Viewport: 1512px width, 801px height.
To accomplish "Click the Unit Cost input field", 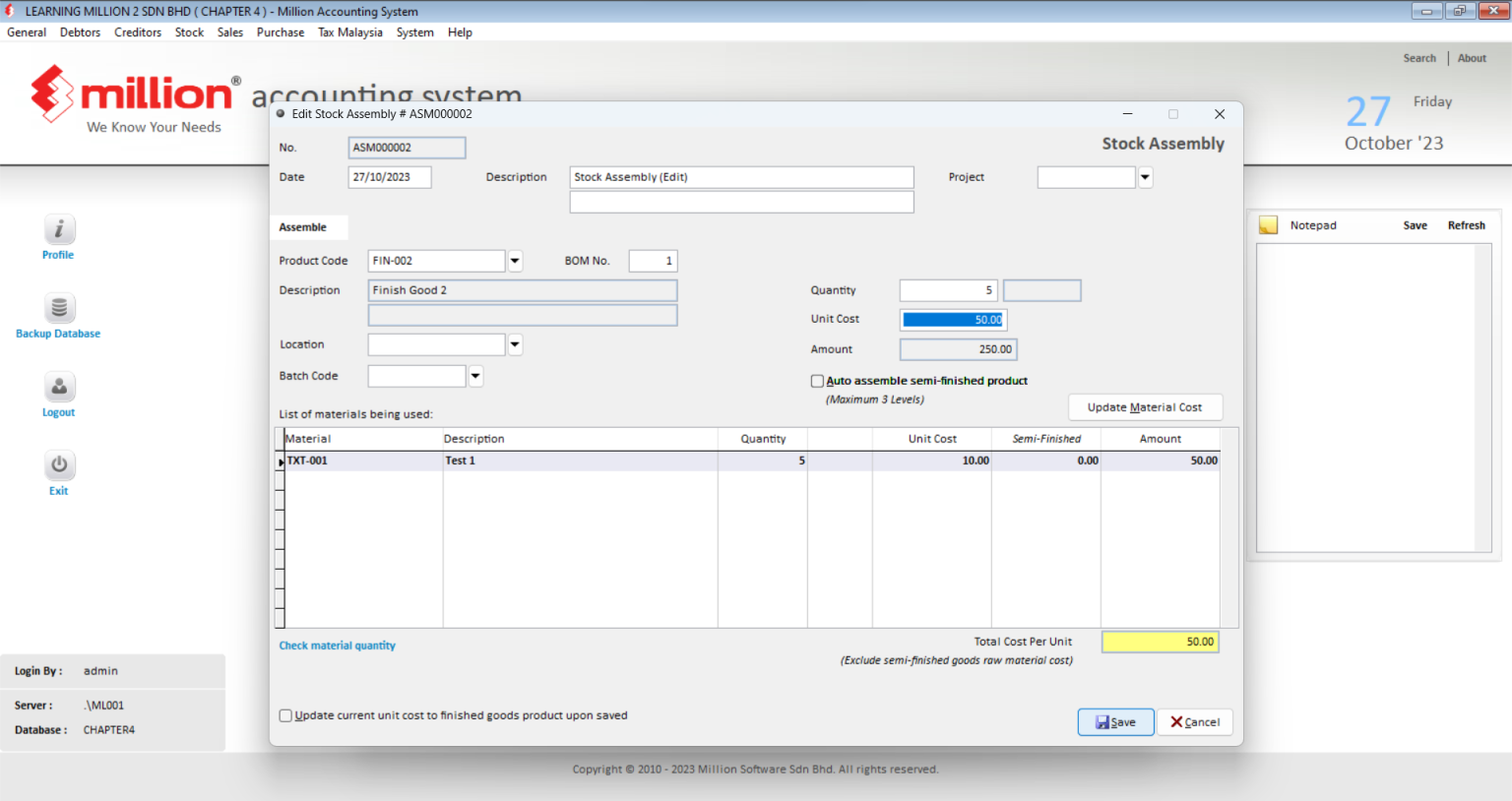I will [x=953, y=320].
